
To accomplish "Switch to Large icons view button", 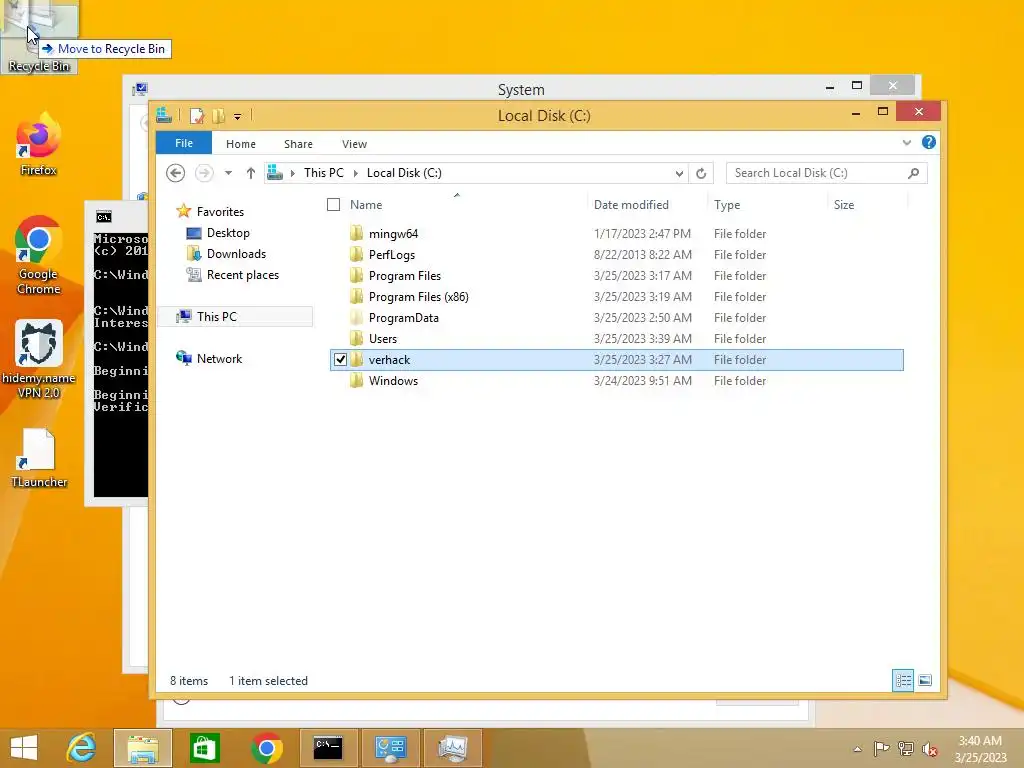I will 925,680.
